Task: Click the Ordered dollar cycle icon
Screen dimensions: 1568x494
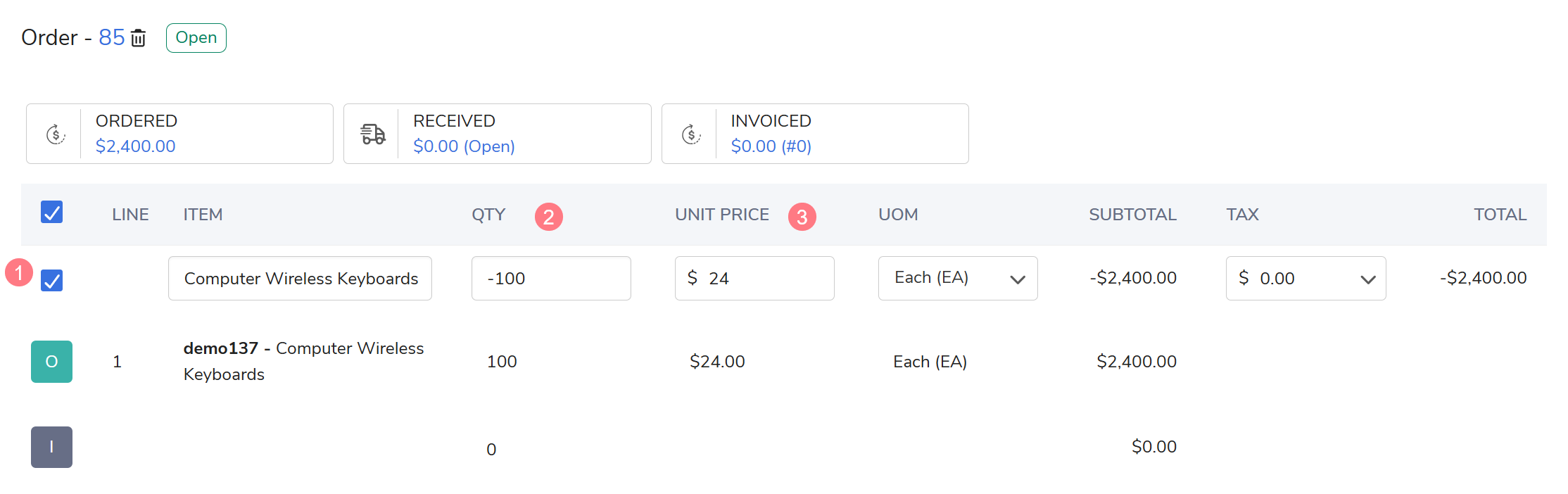Action: pyautogui.click(x=56, y=134)
